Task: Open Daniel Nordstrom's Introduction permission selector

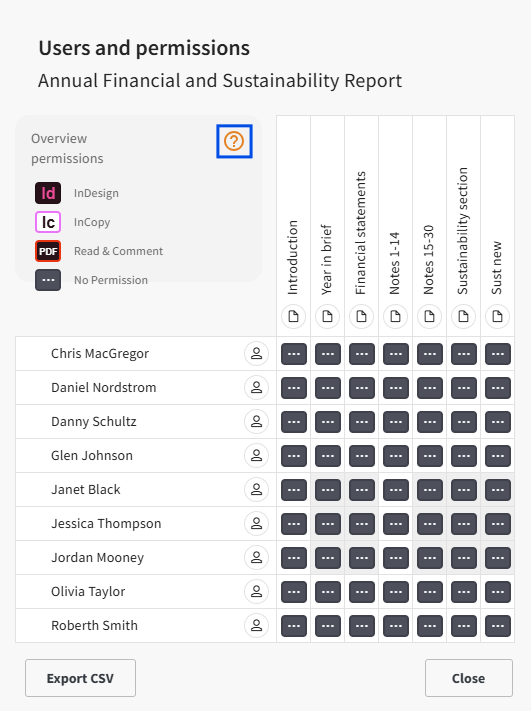Action: [x=294, y=388]
